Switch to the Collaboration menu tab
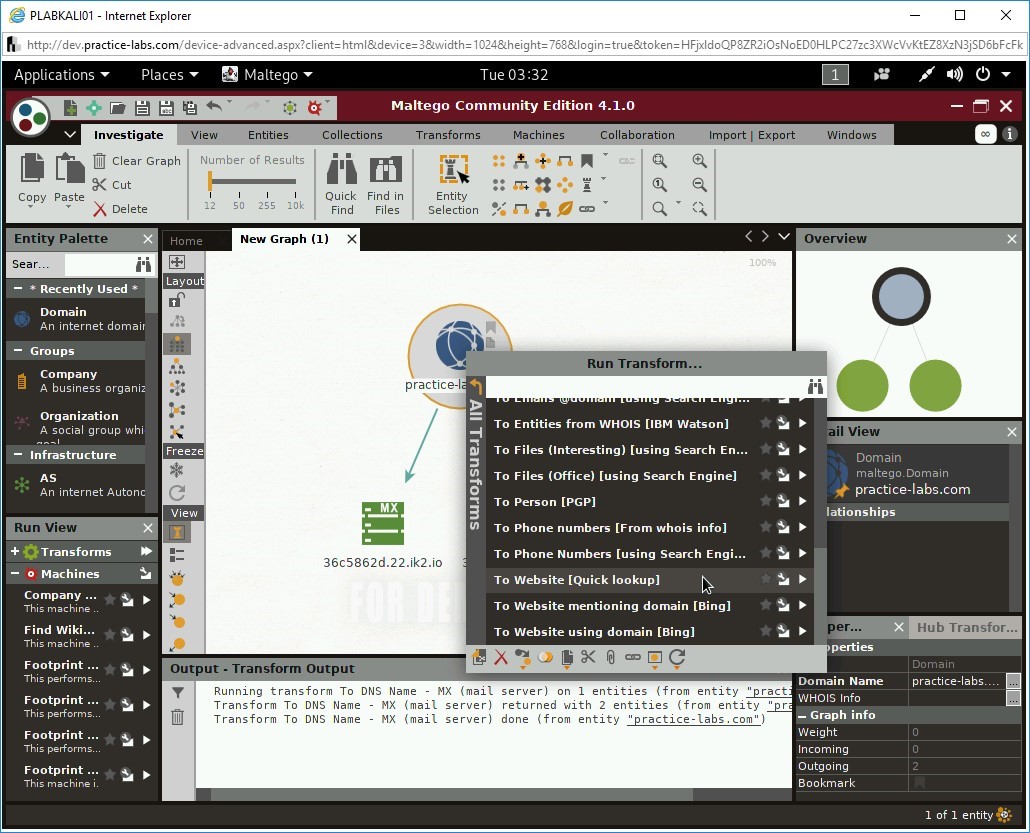Viewport: 1030px width, 833px height. point(637,134)
